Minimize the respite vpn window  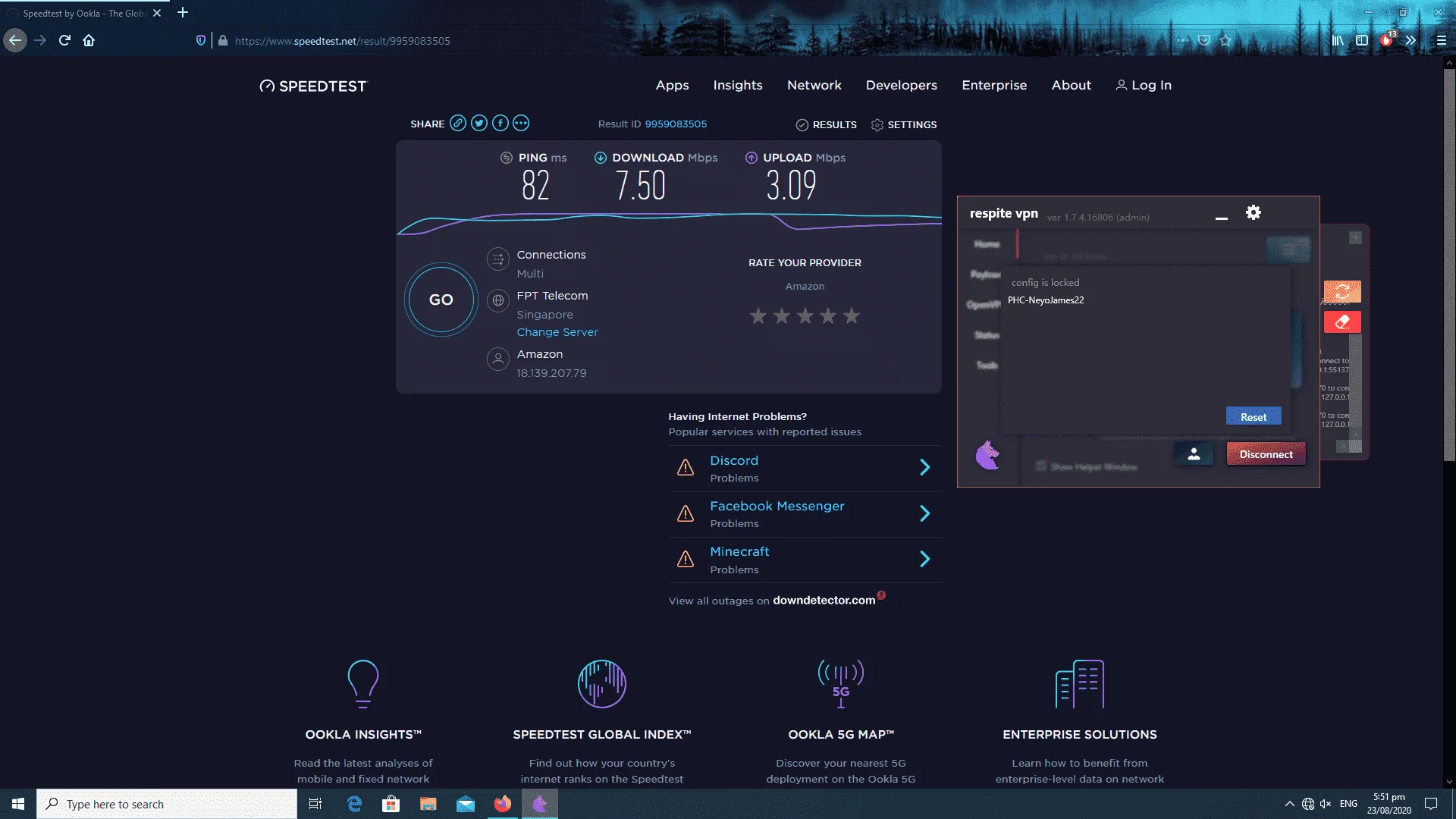pos(1222,218)
